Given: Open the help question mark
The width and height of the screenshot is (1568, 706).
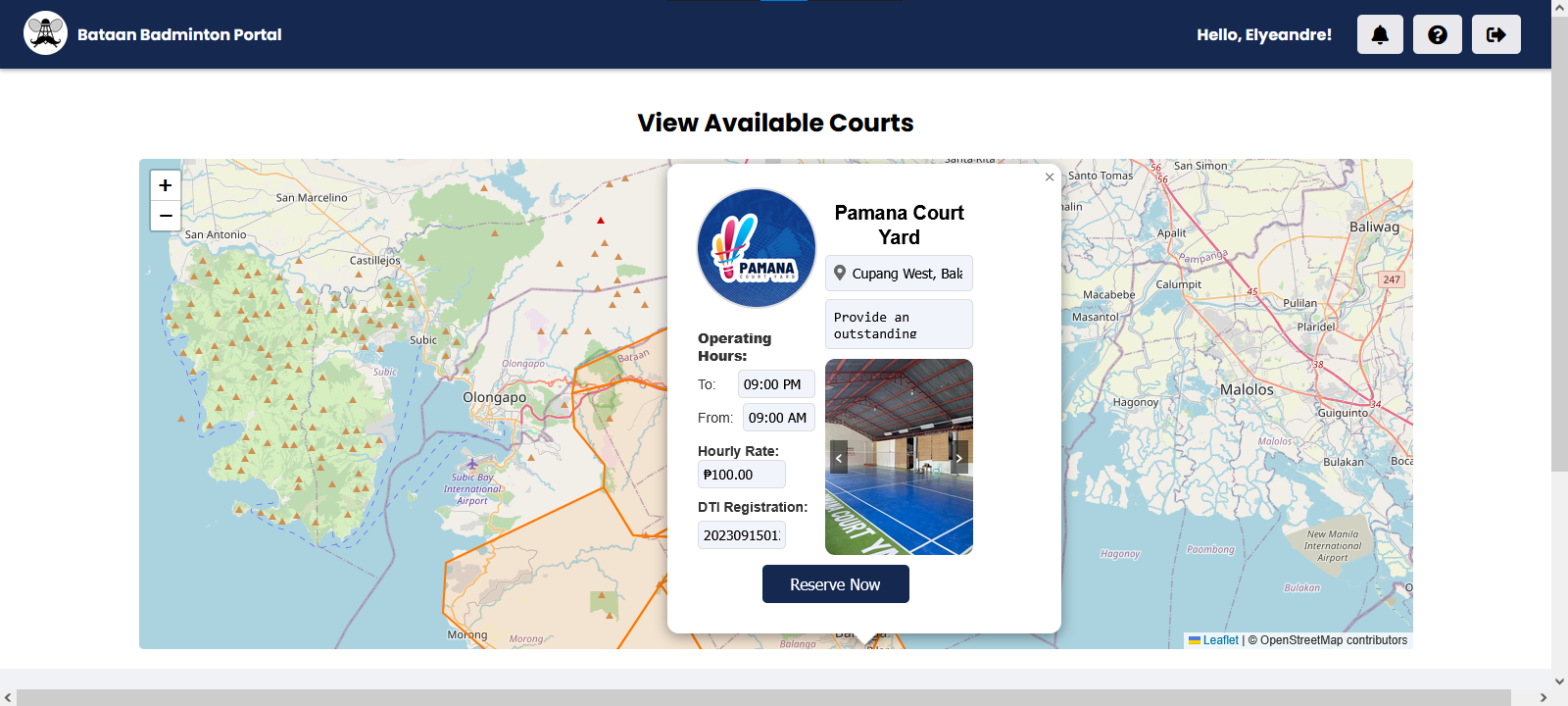Looking at the screenshot, I should click(1438, 34).
